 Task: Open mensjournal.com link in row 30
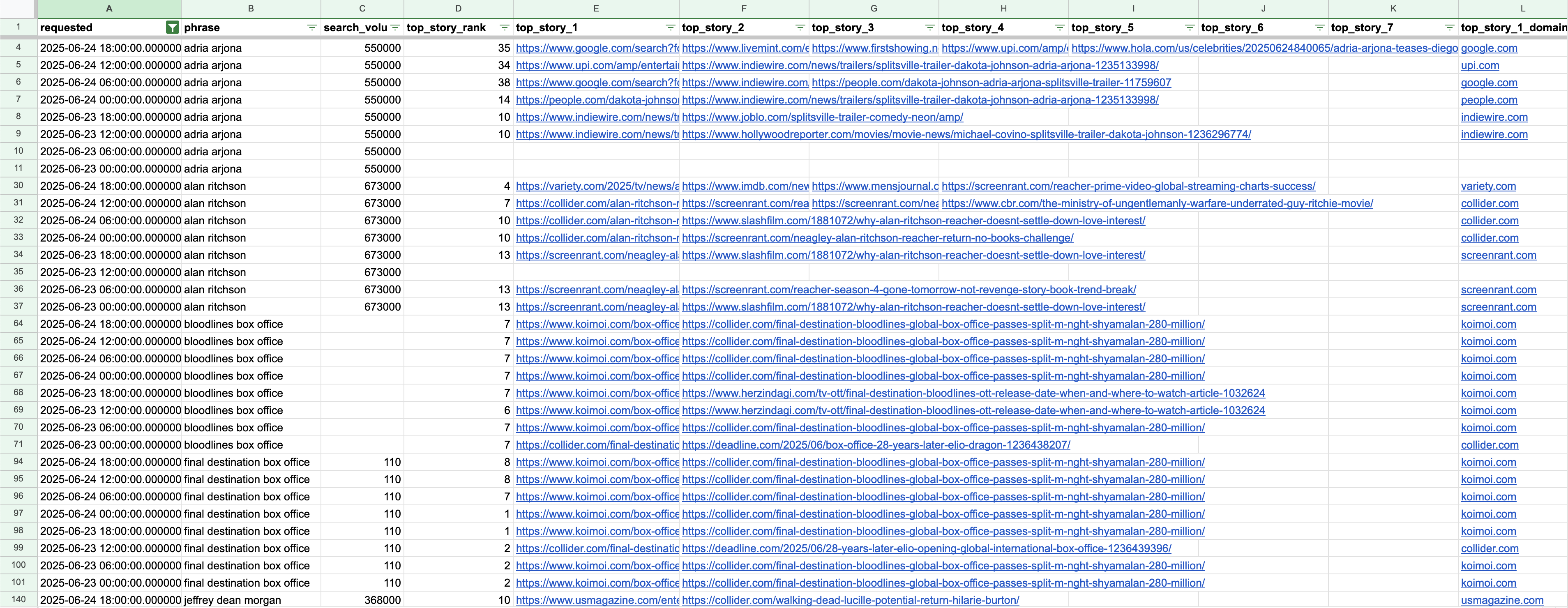(875, 186)
